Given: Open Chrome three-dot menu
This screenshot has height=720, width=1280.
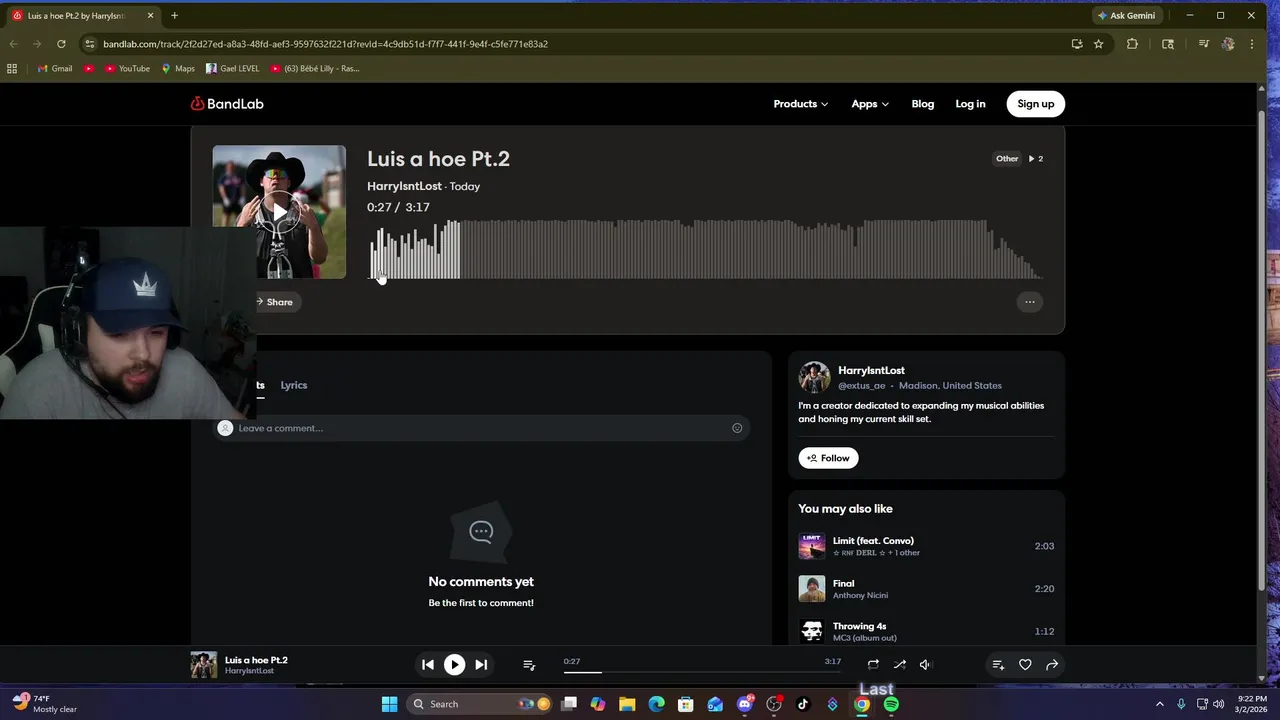Looking at the screenshot, I should 1252,44.
